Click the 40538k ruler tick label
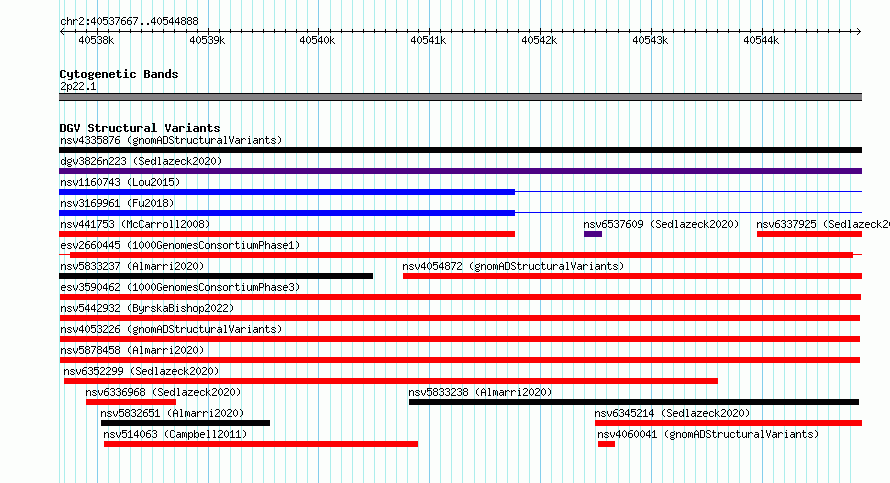 pyautogui.click(x=96, y=40)
